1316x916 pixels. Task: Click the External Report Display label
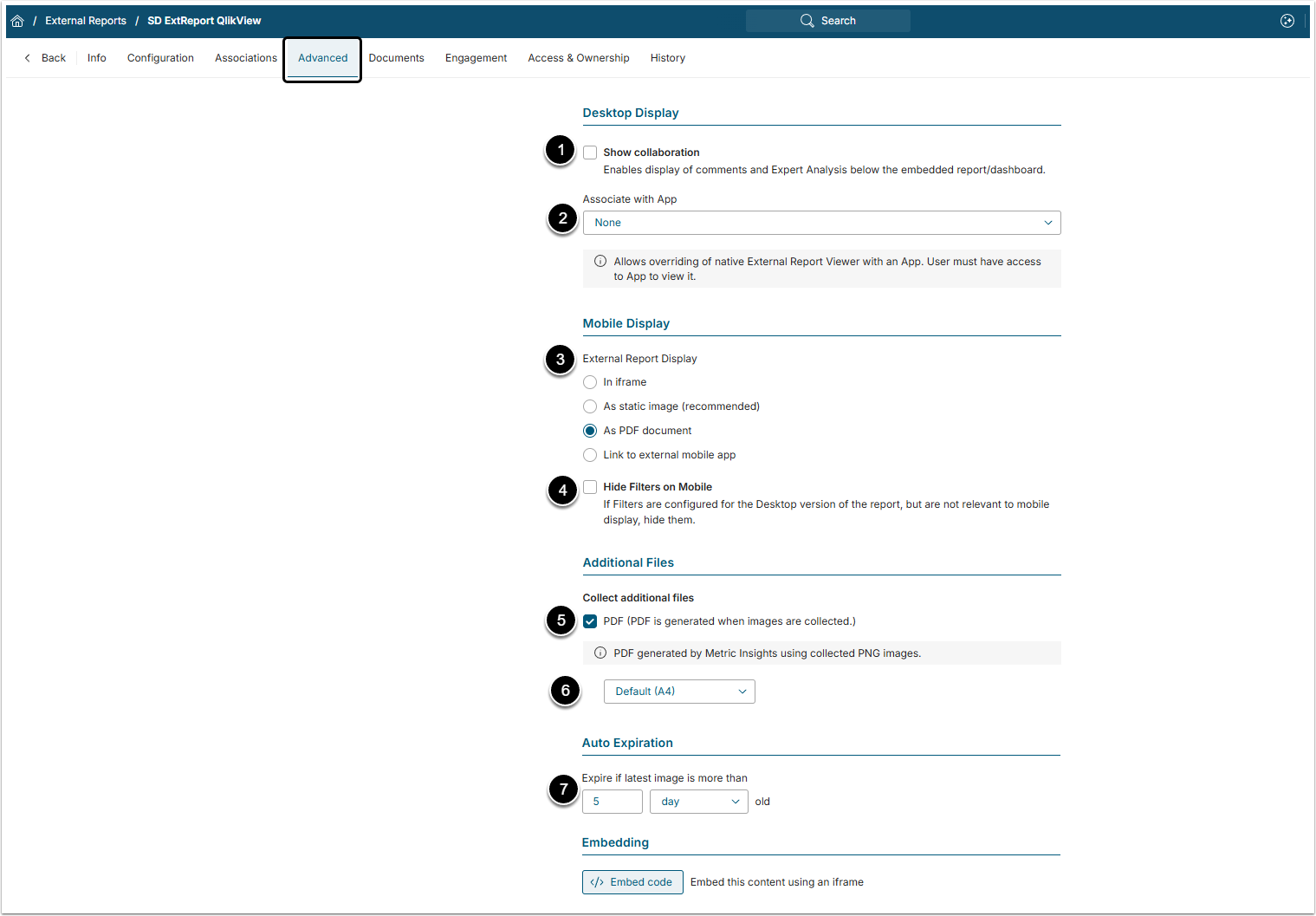[639, 359]
